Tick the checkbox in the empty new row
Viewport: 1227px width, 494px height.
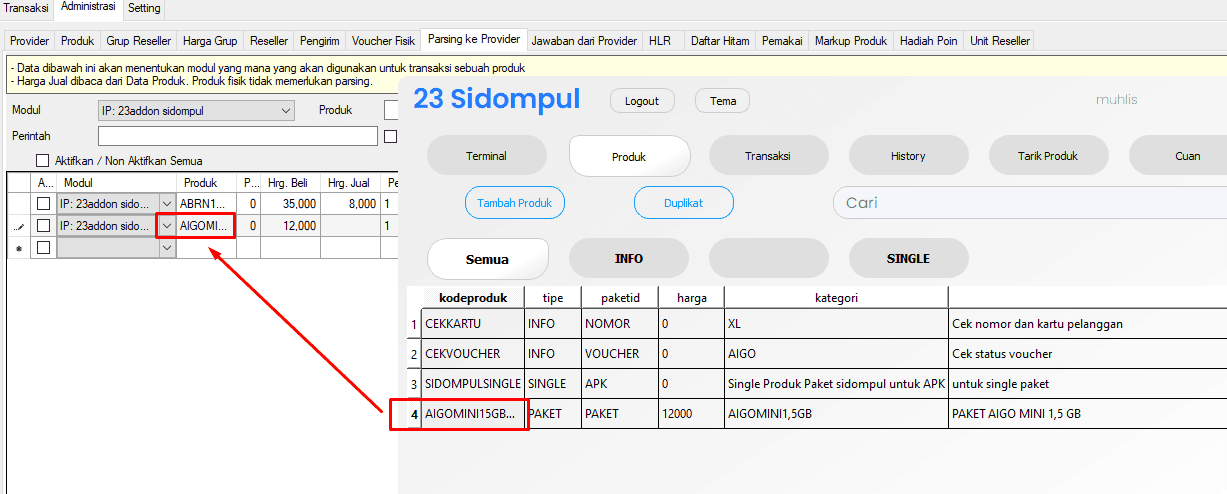point(43,247)
